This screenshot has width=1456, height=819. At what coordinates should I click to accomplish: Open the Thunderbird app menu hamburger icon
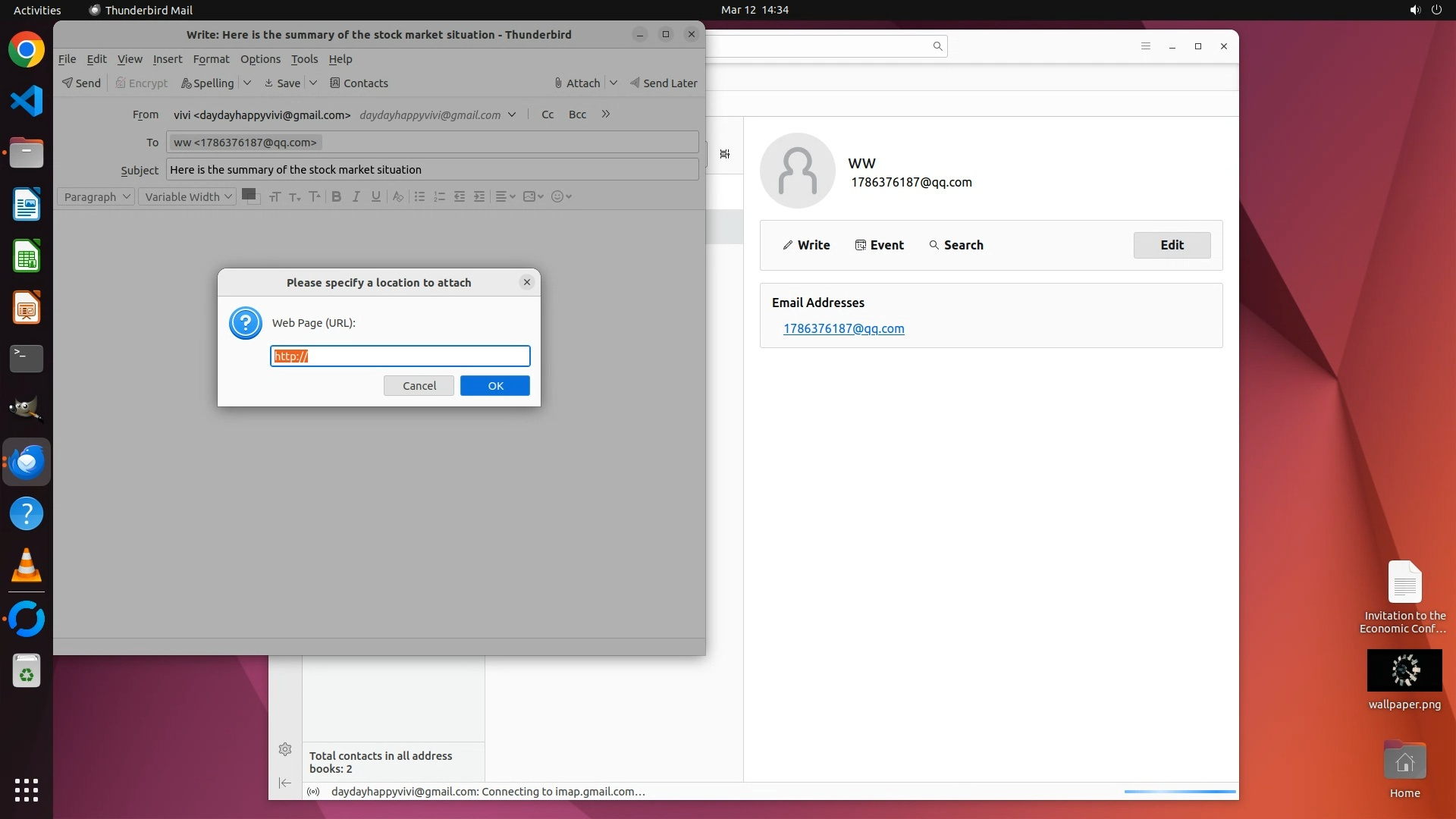(1146, 46)
